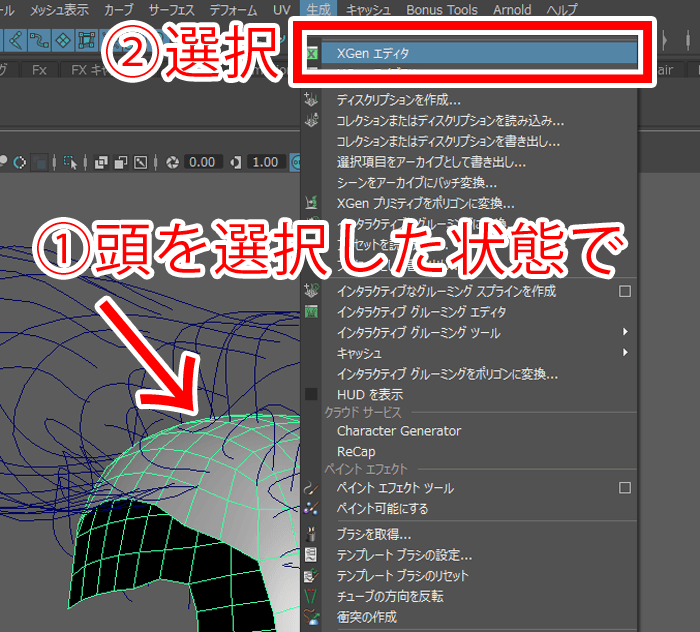
Task: Choose コレクションまたはディスクリプションを読み込み...
Action: 450,121
